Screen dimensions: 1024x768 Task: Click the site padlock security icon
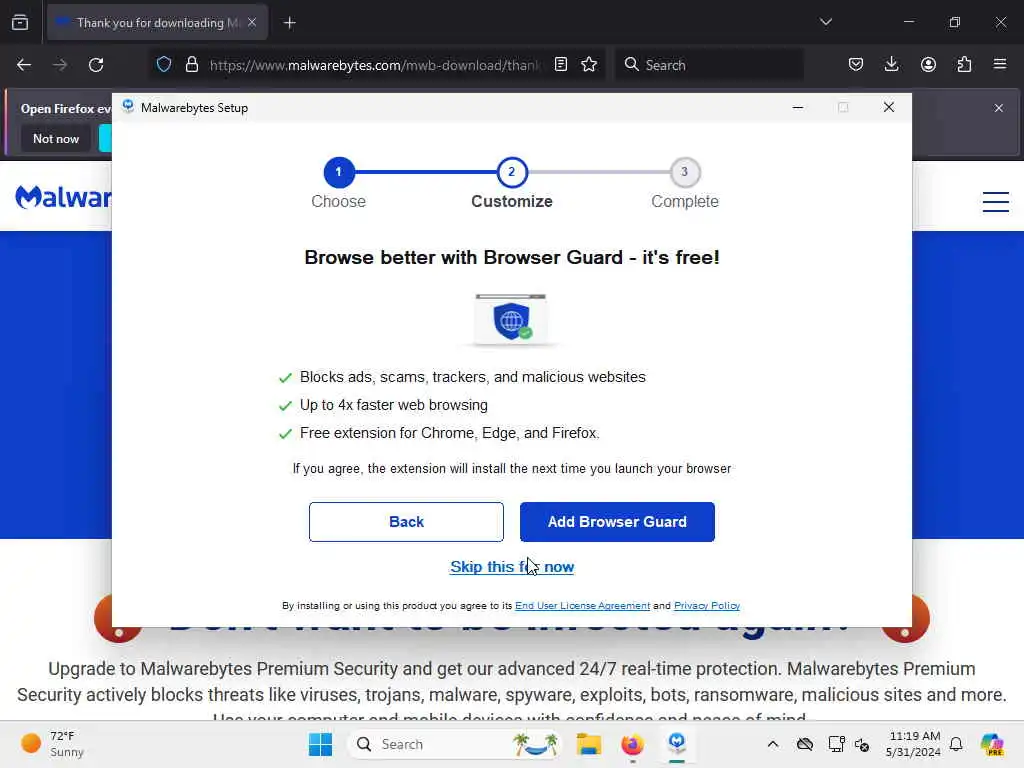pos(191,65)
